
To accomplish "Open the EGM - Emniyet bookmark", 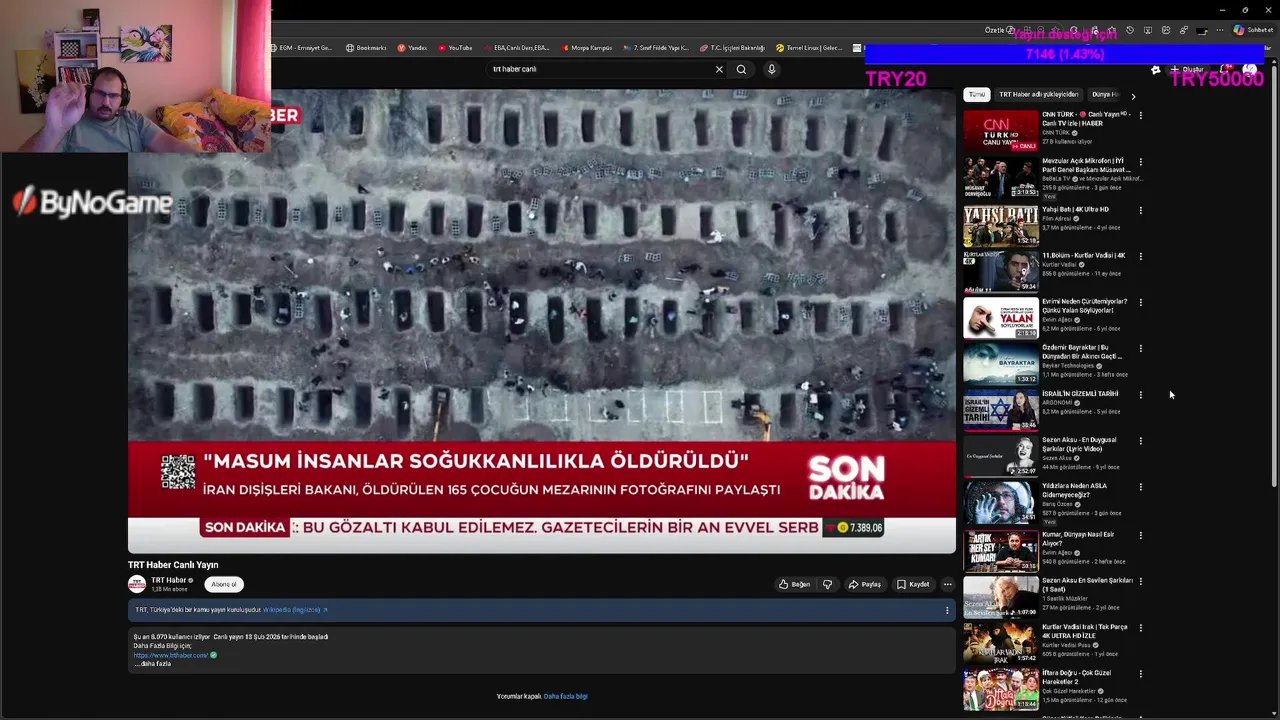I will point(301,48).
